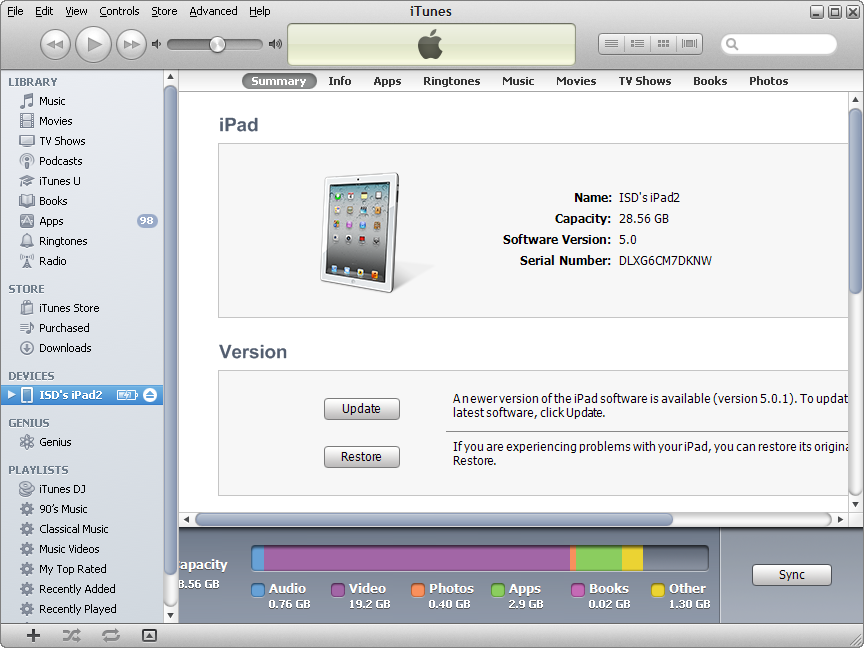Screen dimensions: 864x648
Task: Click the Apps badge showing 98
Action: point(147,221)
